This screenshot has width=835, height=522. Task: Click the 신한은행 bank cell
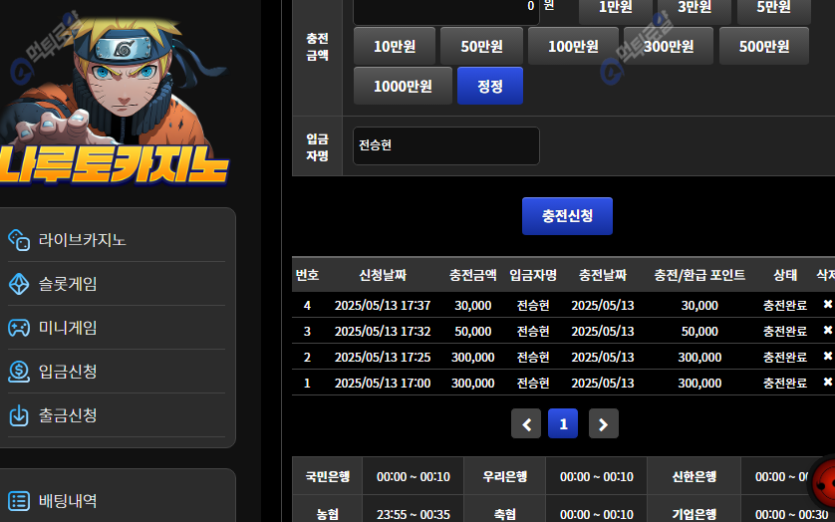pyautogui.click(x=694, y=476)
